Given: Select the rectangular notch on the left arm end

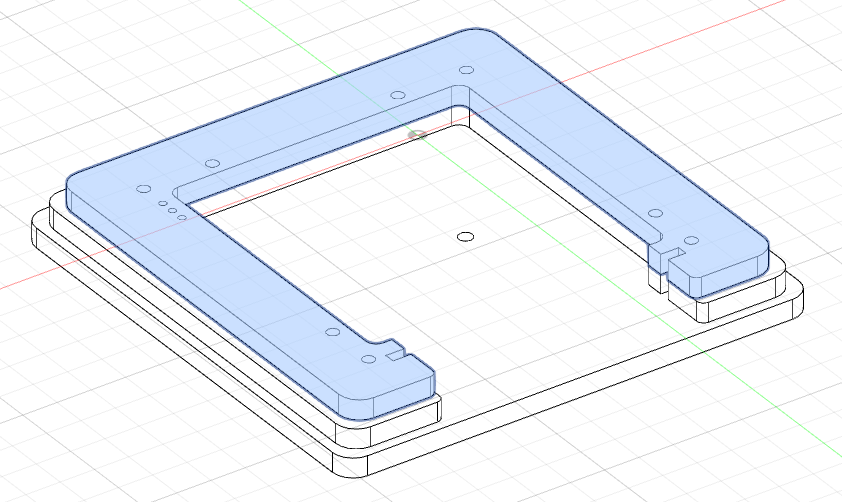Looking at the screenshot, I should 397,351.
